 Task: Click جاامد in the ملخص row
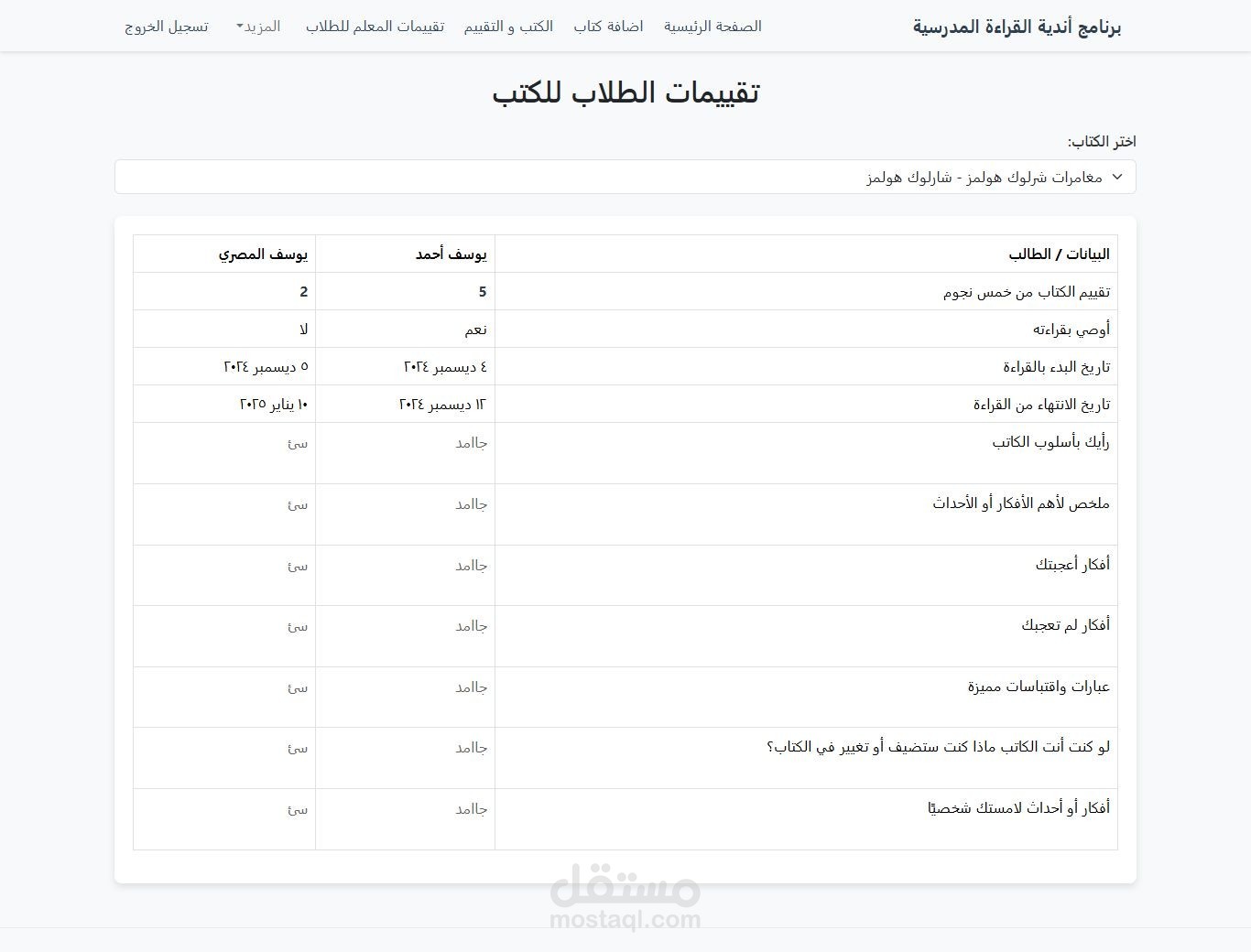[x=472, y=504]
